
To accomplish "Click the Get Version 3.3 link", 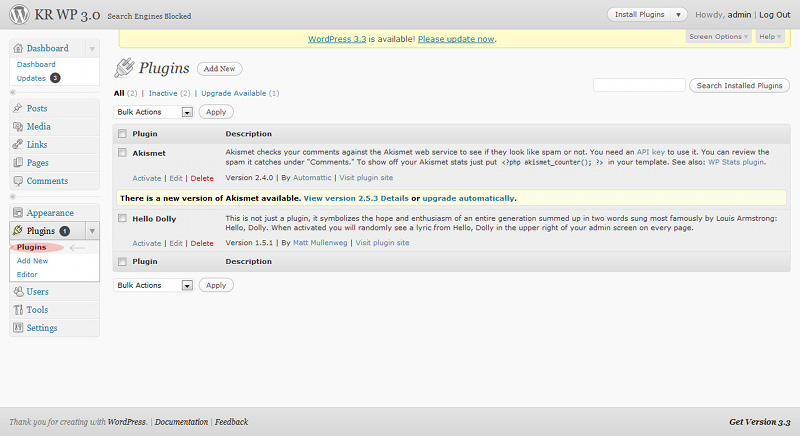I will pos(760,422).
